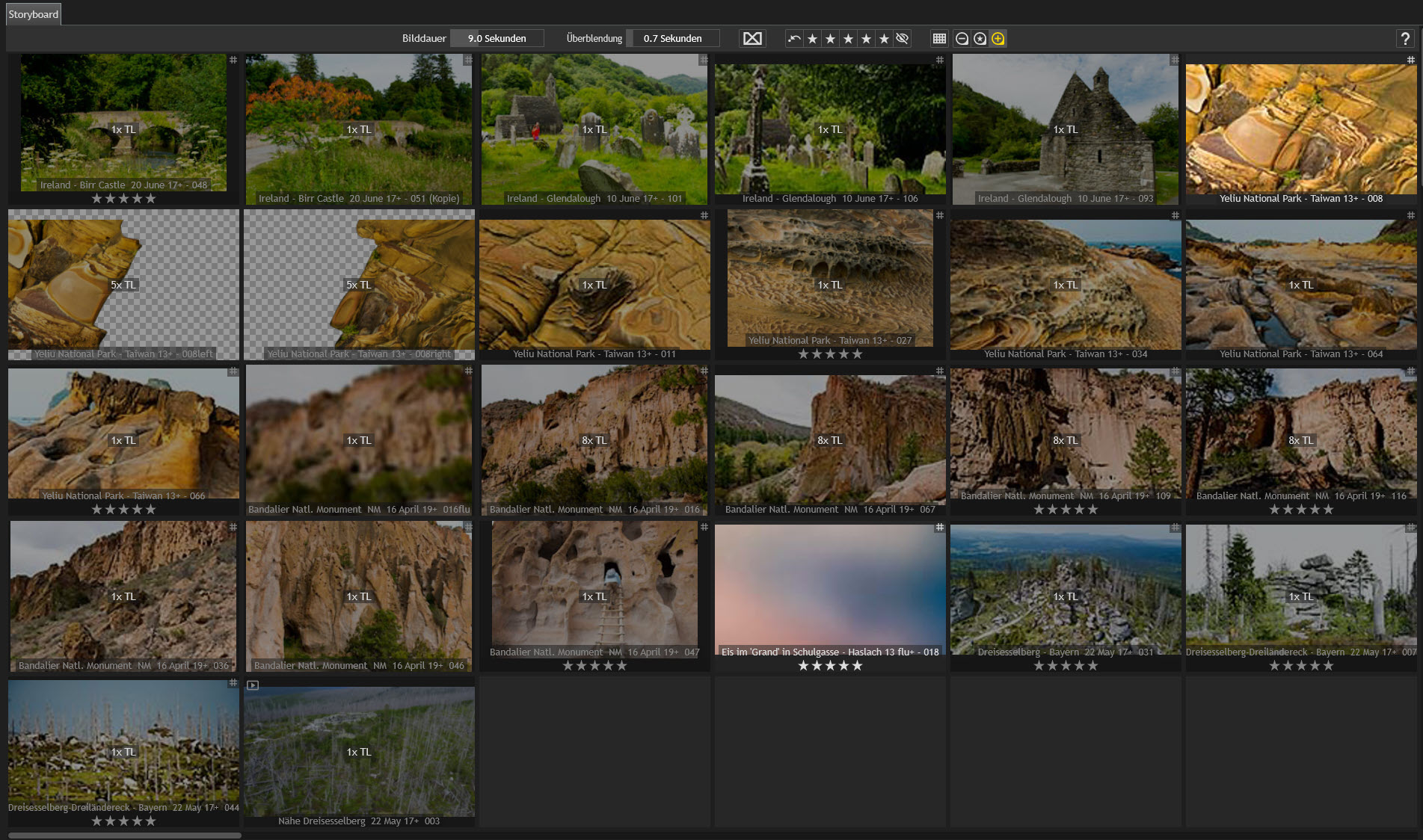Click the grid icon on Birr Castle 048 thumbnail
The height and width of the screenshot is (840, 1423).
pos(233,60)
